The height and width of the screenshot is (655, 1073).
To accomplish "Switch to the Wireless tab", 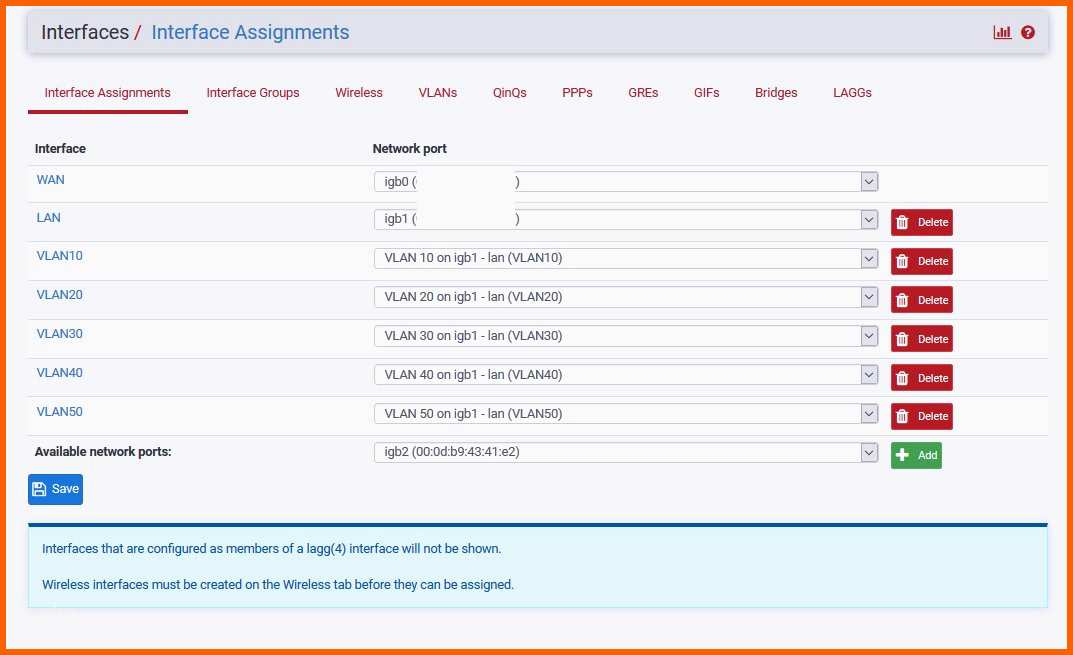I will [359, 93].
